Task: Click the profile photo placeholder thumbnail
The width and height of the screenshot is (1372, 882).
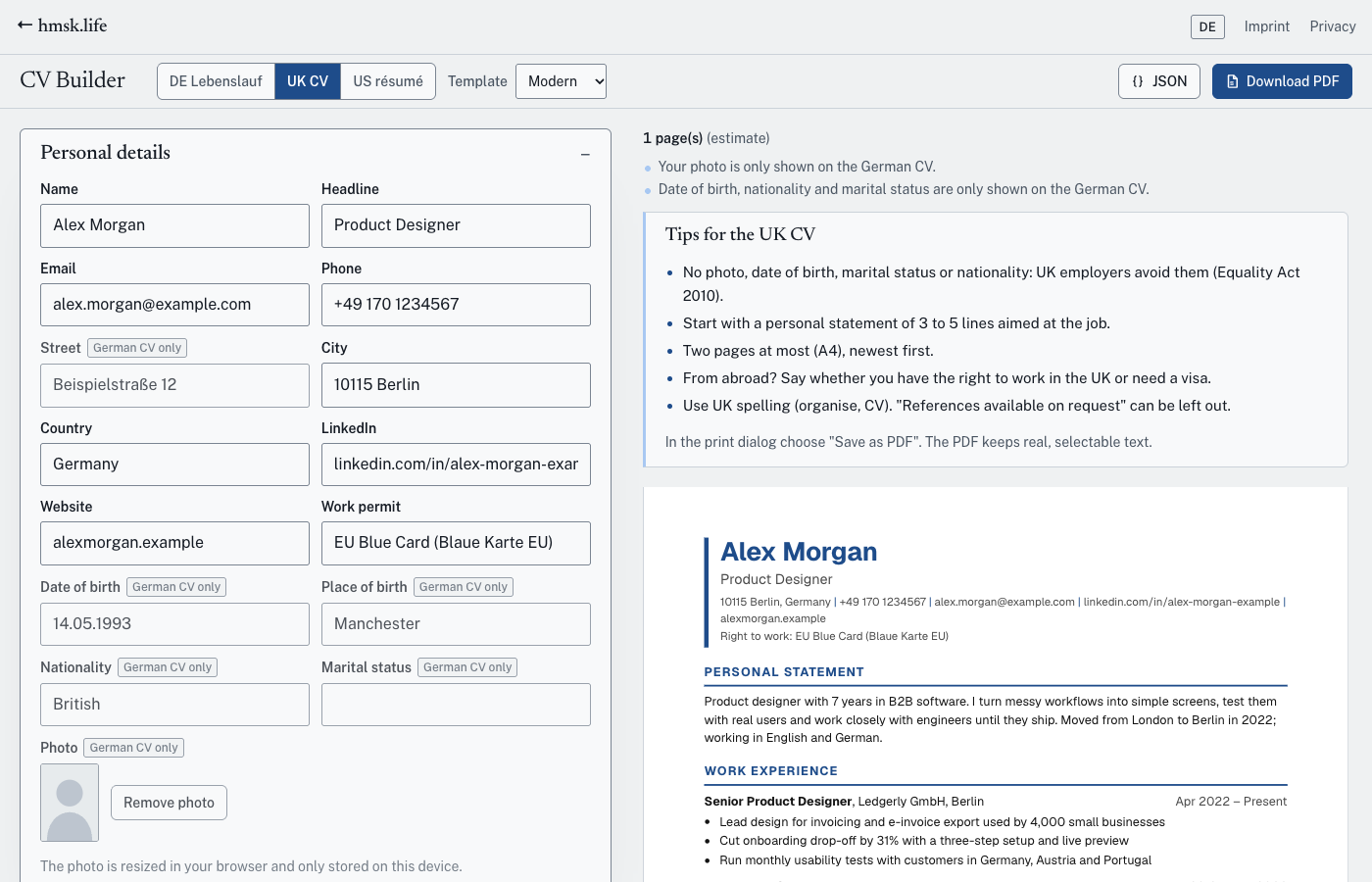Action: point(70,803)
